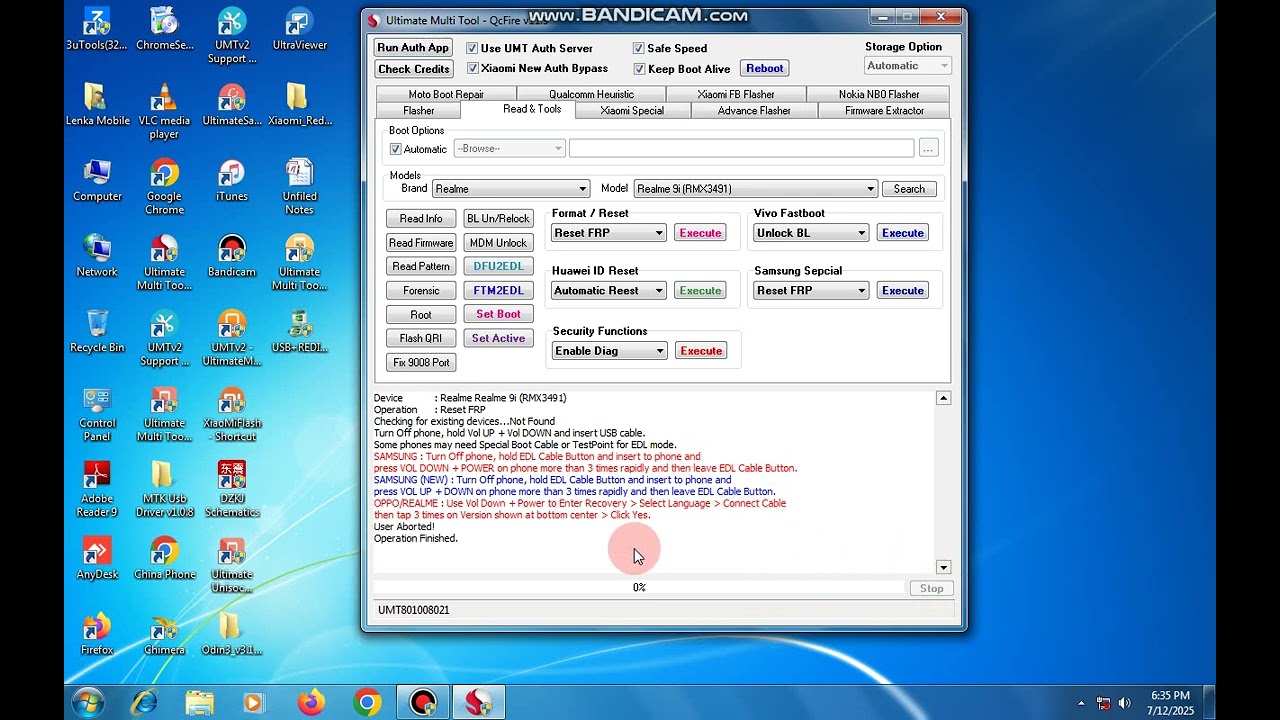Toggle the Use UMT Auth Server checkbox
Screen dimensions: 1280x720
click(x=472, y=48)
